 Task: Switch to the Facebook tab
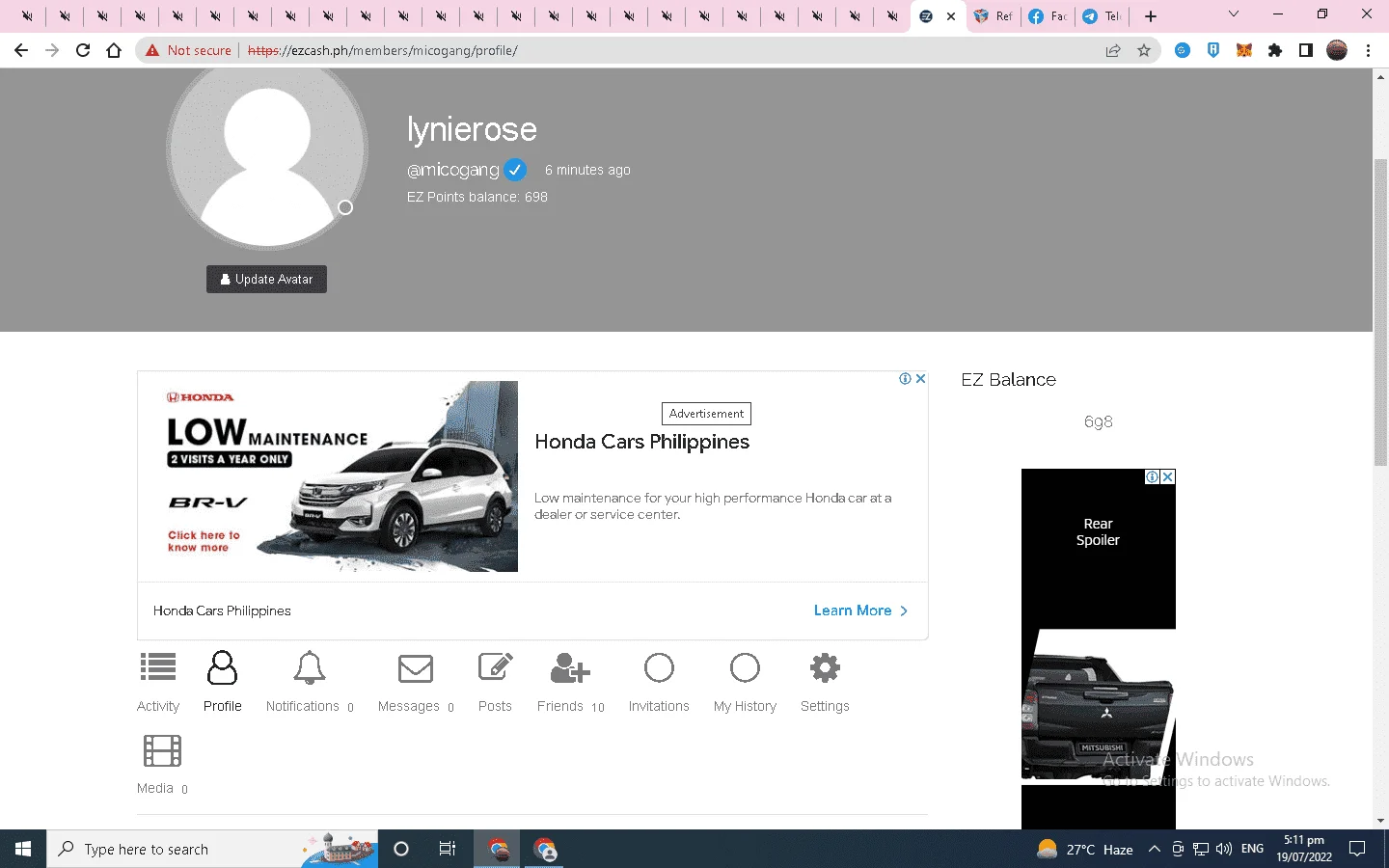click(x=1048, y=16)
